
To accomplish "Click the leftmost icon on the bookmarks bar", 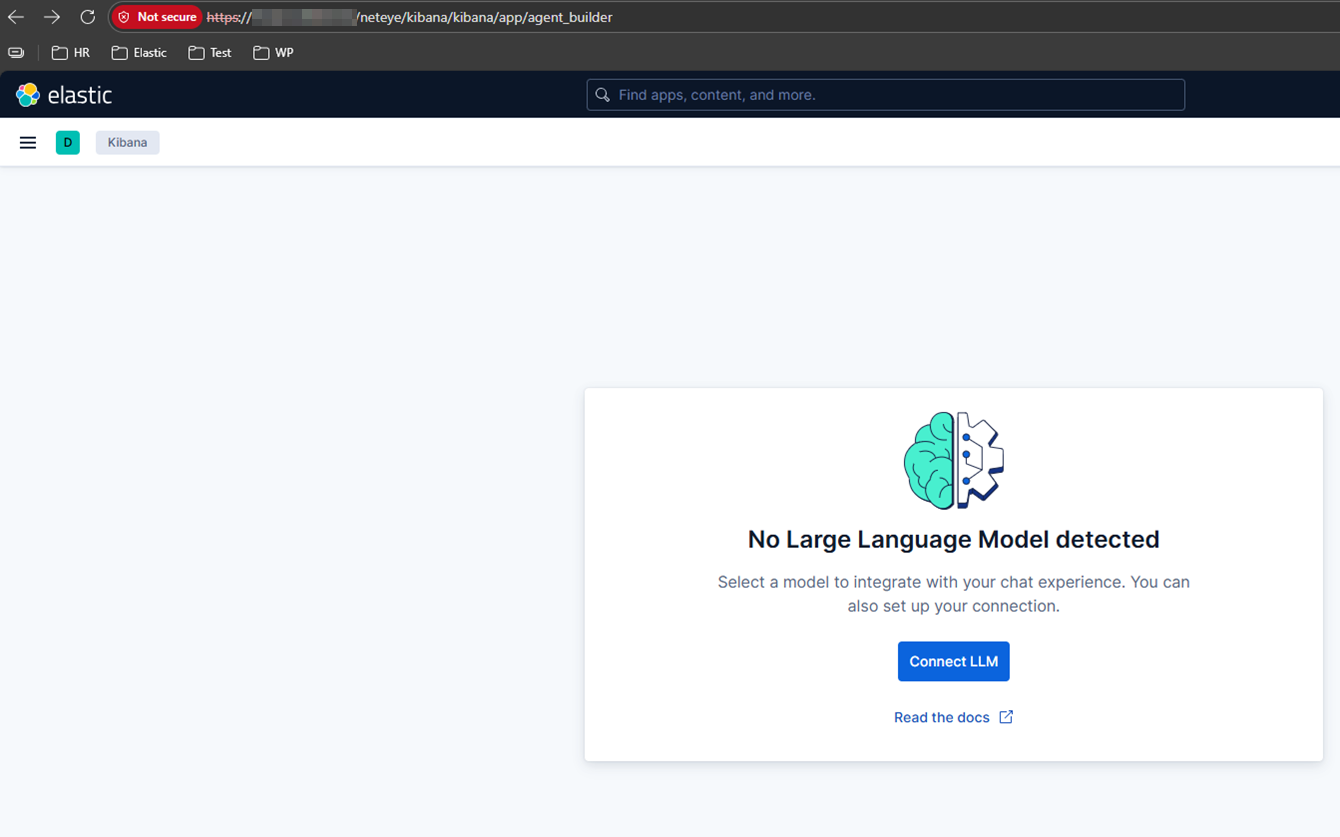I will pyautogui.click(x=16, y=53).
